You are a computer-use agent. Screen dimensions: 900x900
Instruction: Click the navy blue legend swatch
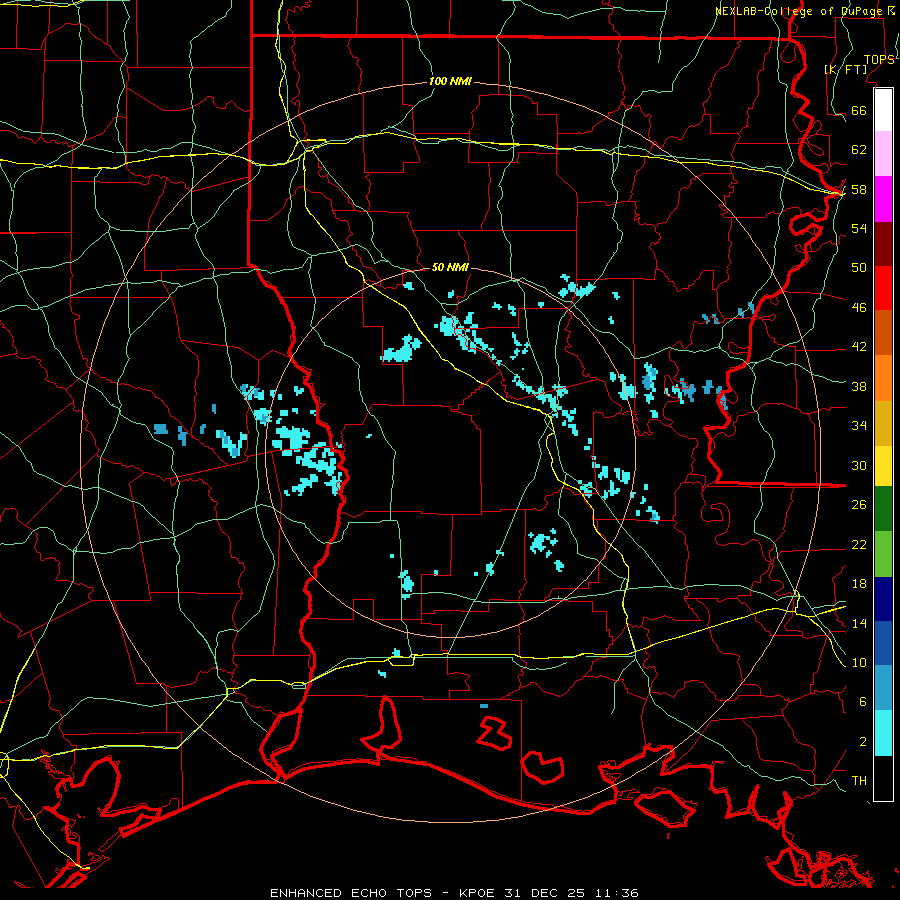(x=883, y=599)
